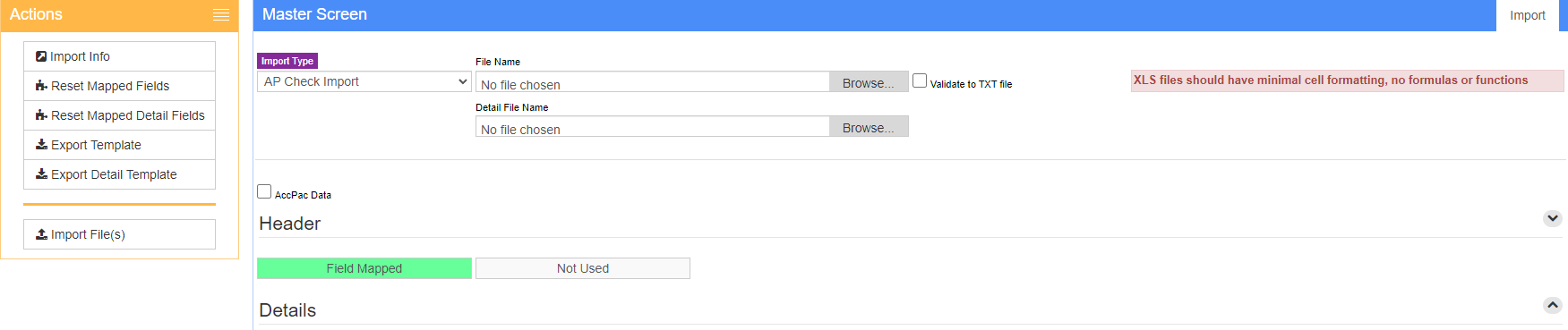The height and width of the screenshot is (330, 1568).
Task: Enable Validate to TXT file checkbox
Action: point(920,80)
